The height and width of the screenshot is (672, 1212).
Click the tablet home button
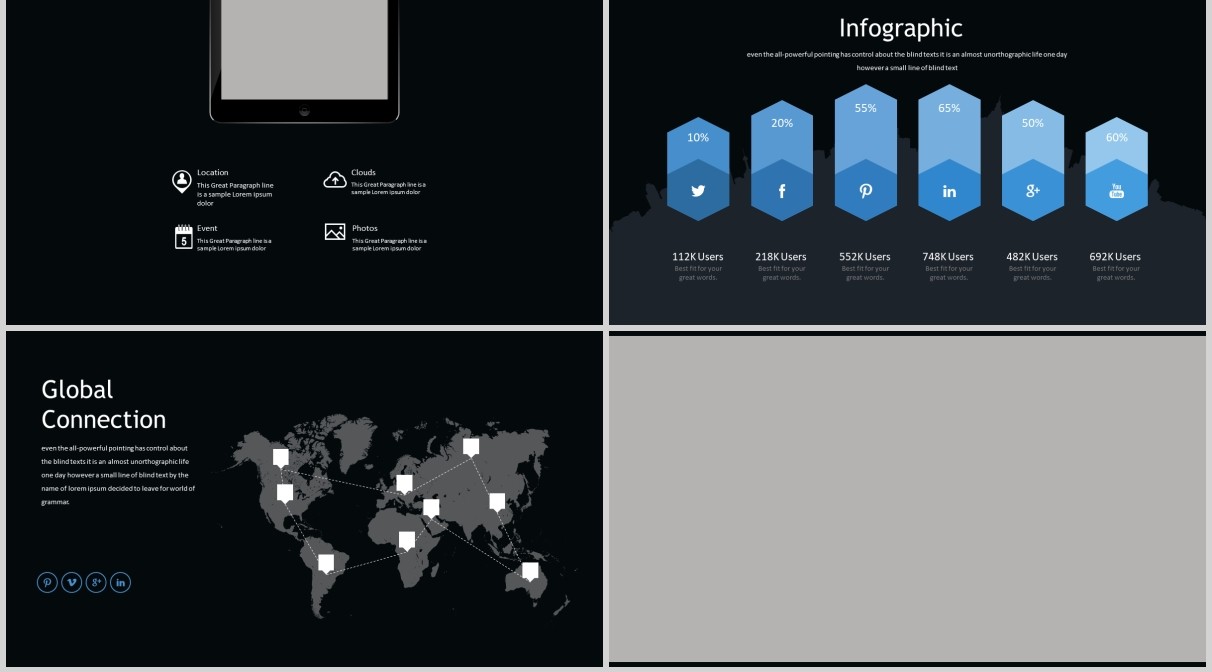(x=305, y=111)
